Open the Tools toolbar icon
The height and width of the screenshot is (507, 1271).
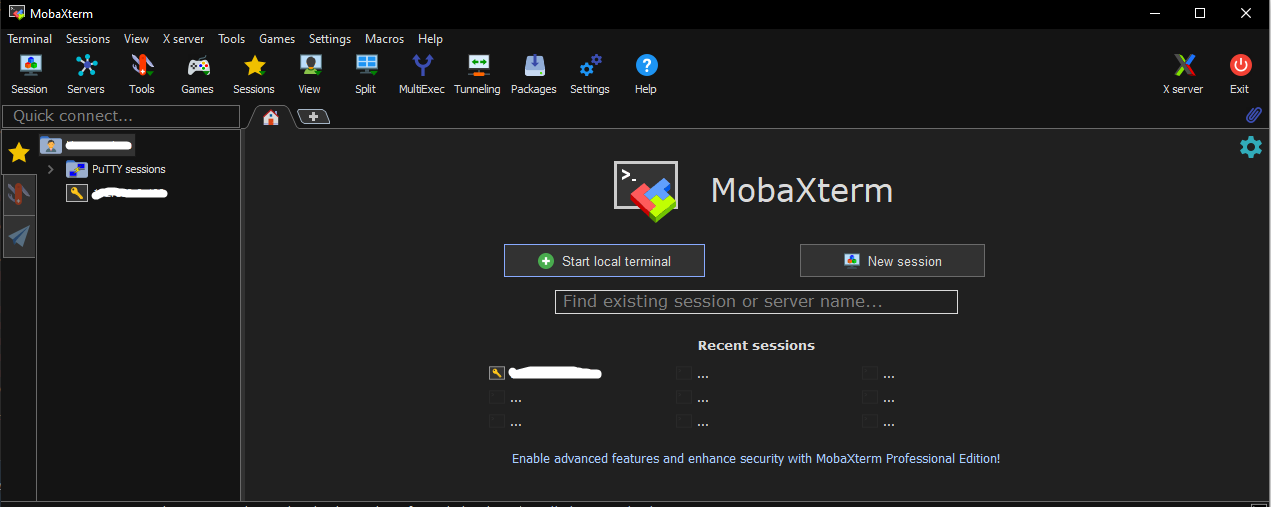(142, 74)
